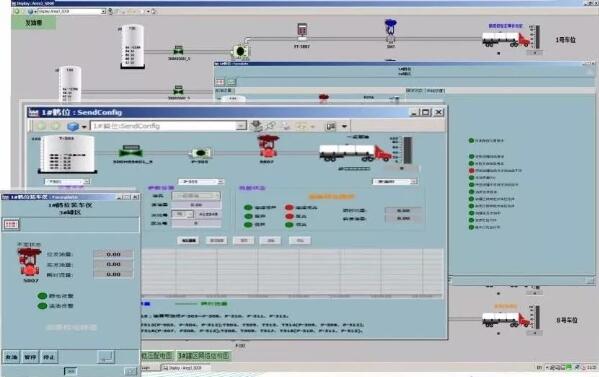Expand the SendConfig display name combo box
599x377 pixels.
pyautogui.click(x=241, y=126)
